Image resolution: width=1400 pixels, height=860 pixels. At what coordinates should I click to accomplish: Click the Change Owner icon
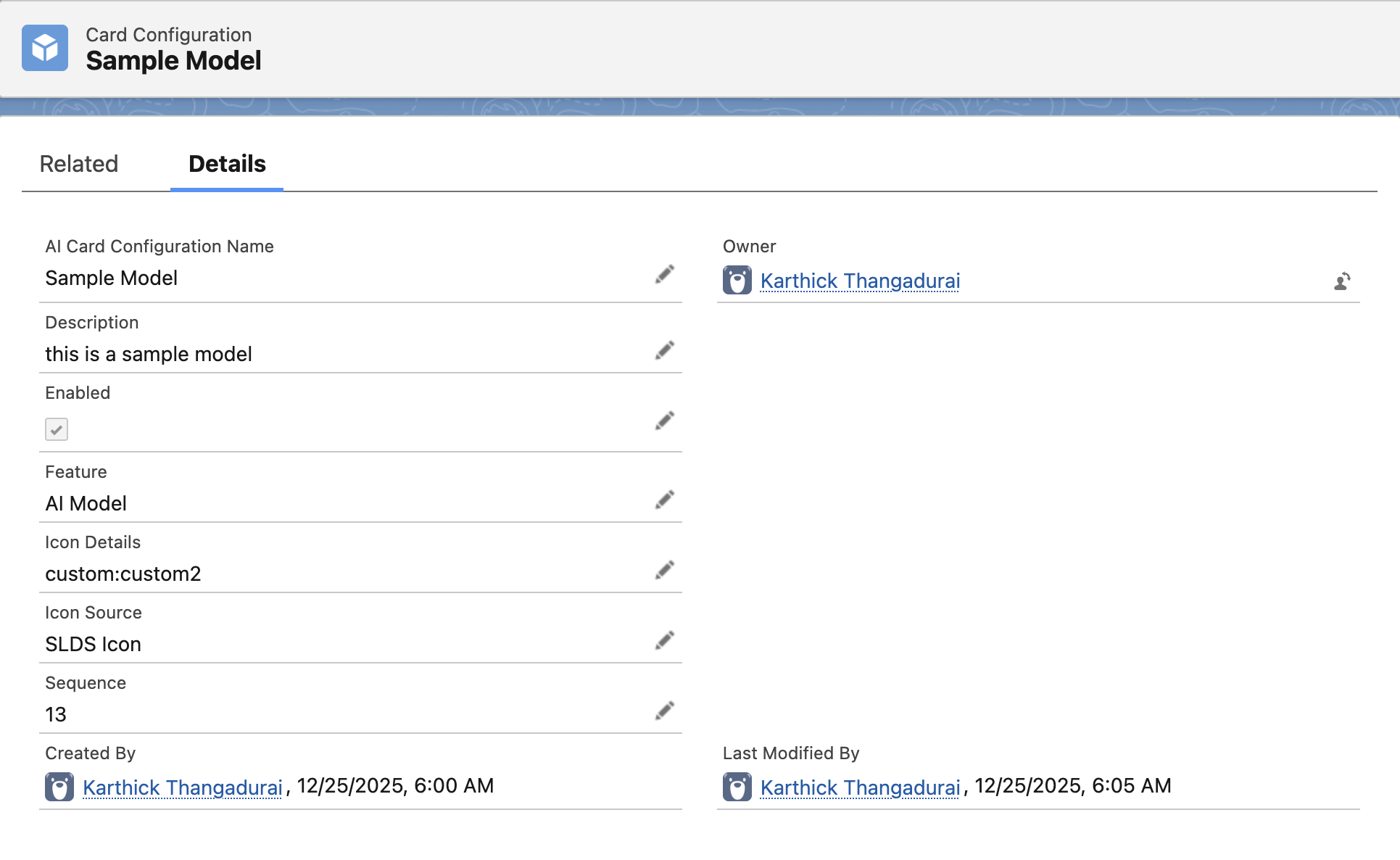pos(1342,281)
